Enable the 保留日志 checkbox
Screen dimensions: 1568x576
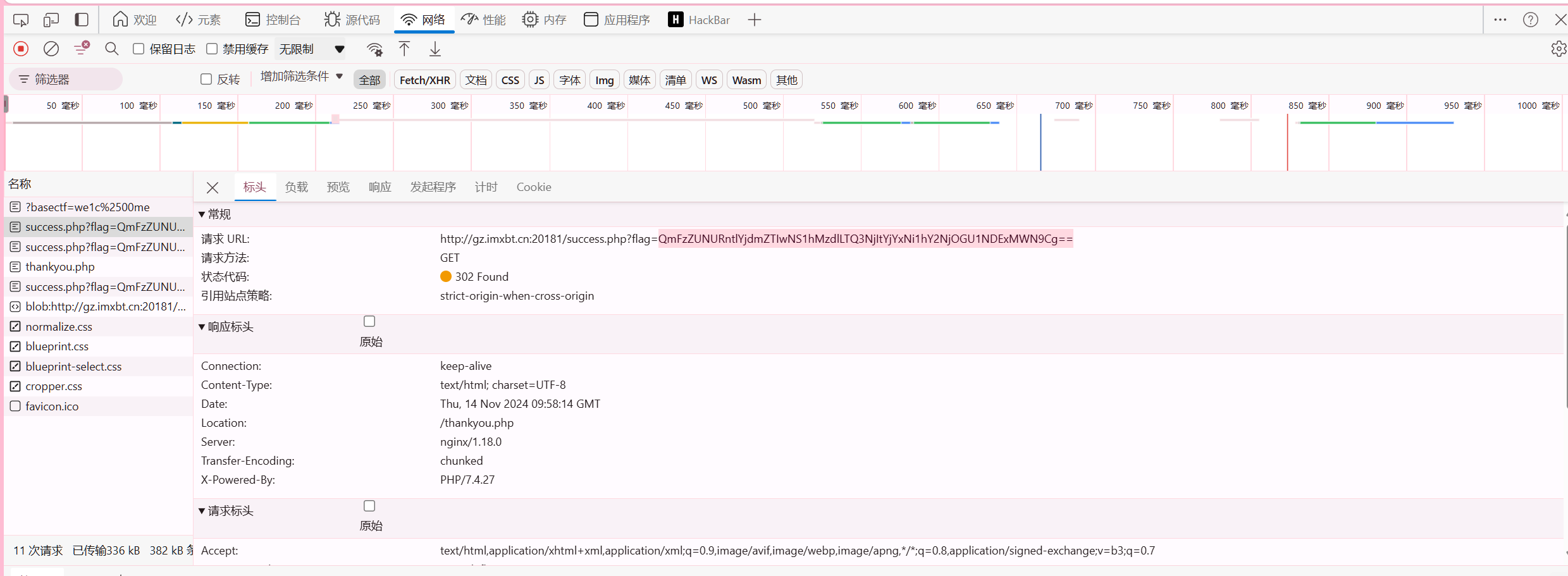139,49
